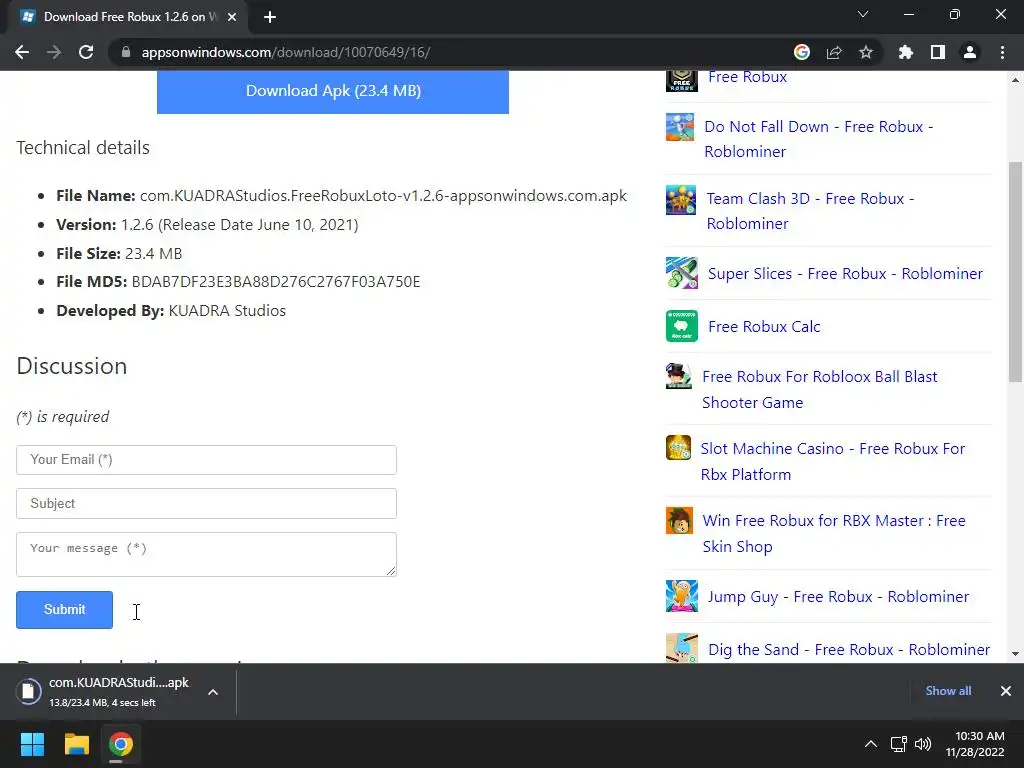Click the Ball Blast Shooter Game icon
Screen dimensions: 1024x768
point(679,376)
